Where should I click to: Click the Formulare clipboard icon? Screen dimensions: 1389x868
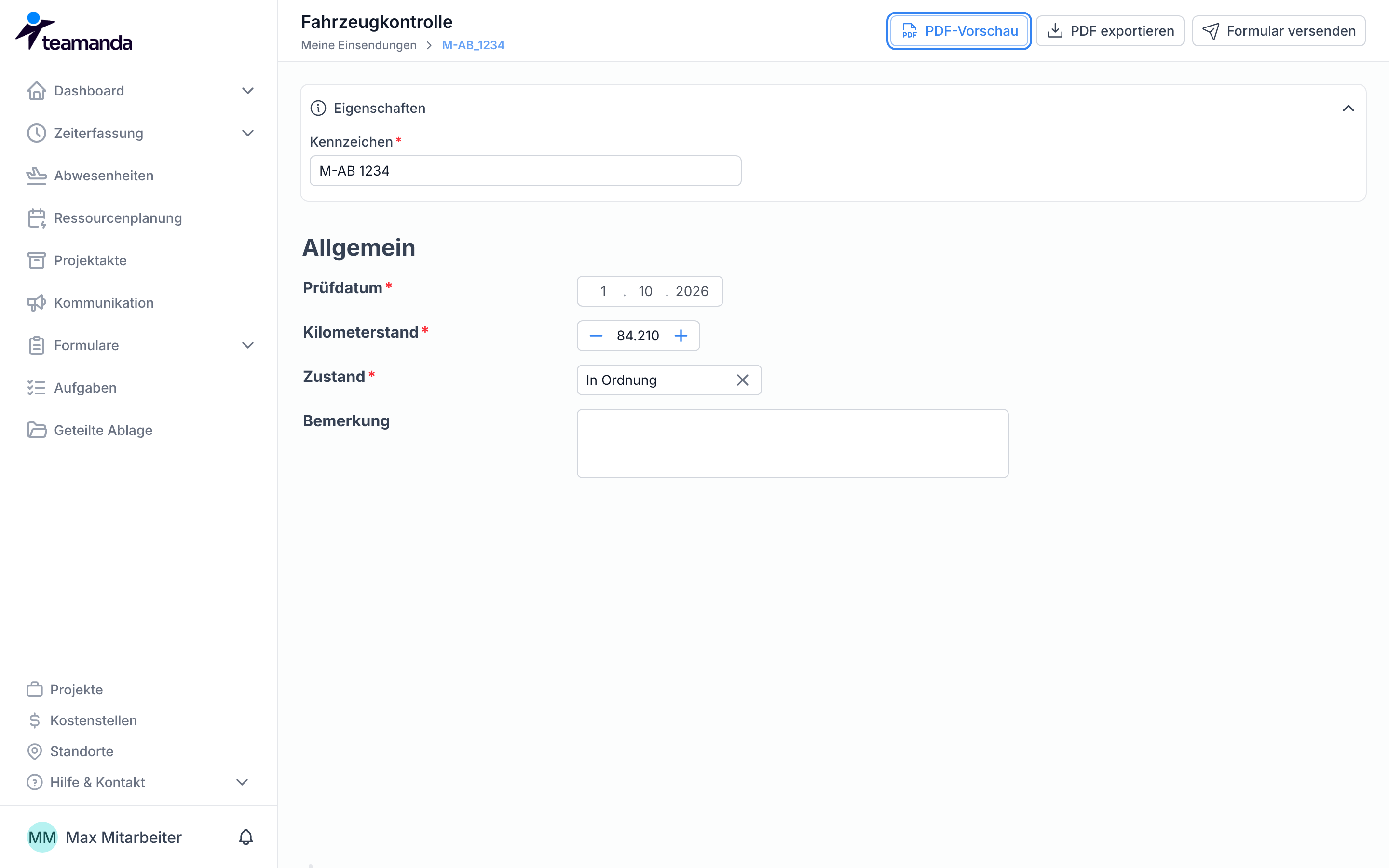[36, 346]
